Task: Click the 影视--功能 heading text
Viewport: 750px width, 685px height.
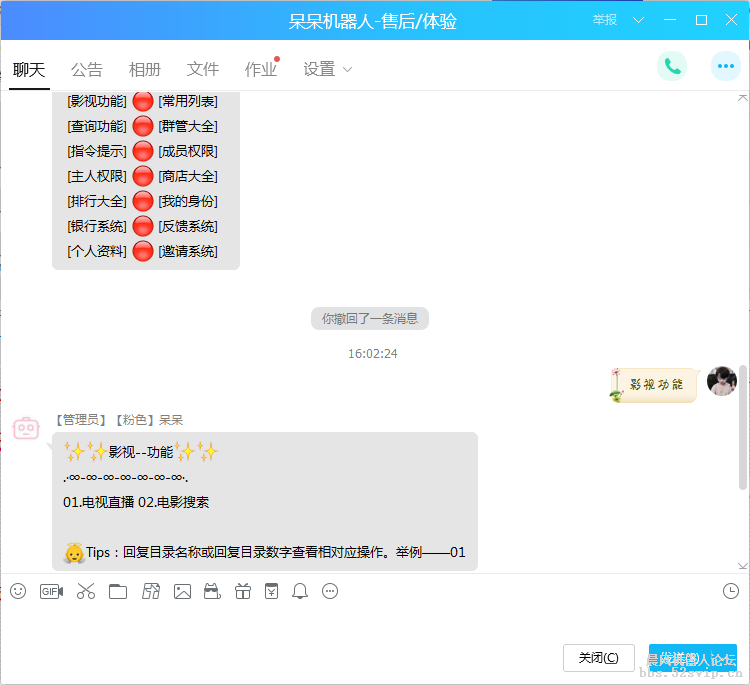Action: click(141, 452)
